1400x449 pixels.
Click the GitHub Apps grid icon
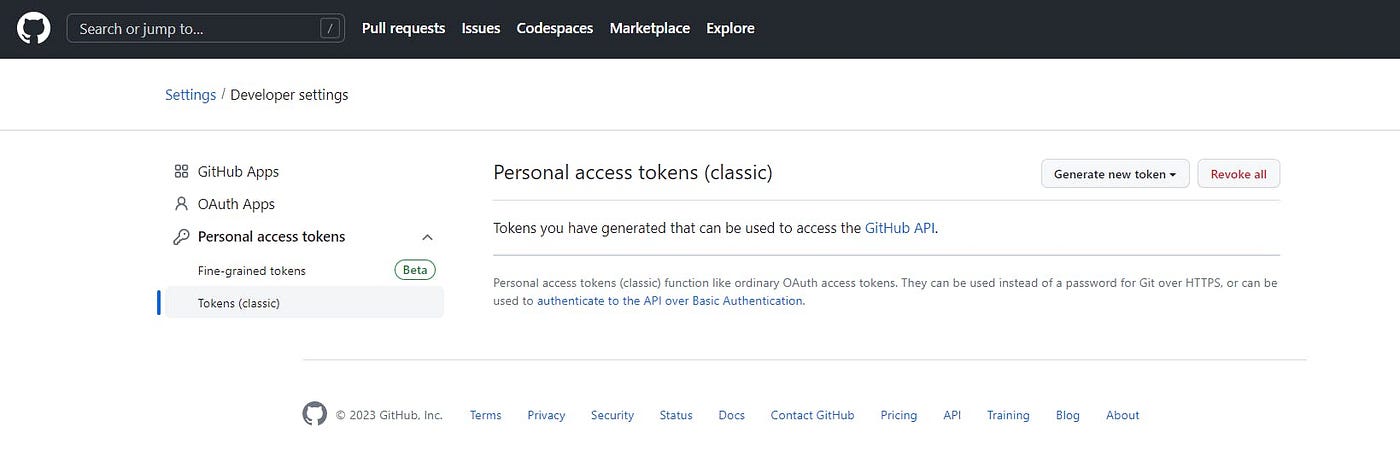click(181, 171)
